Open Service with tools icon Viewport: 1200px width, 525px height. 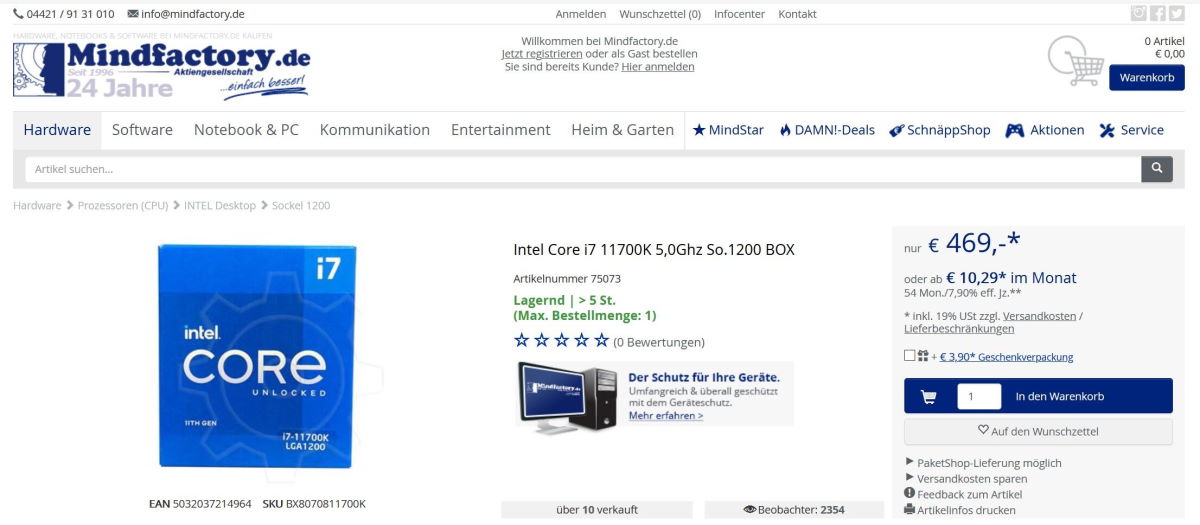tap(1131, 130)
